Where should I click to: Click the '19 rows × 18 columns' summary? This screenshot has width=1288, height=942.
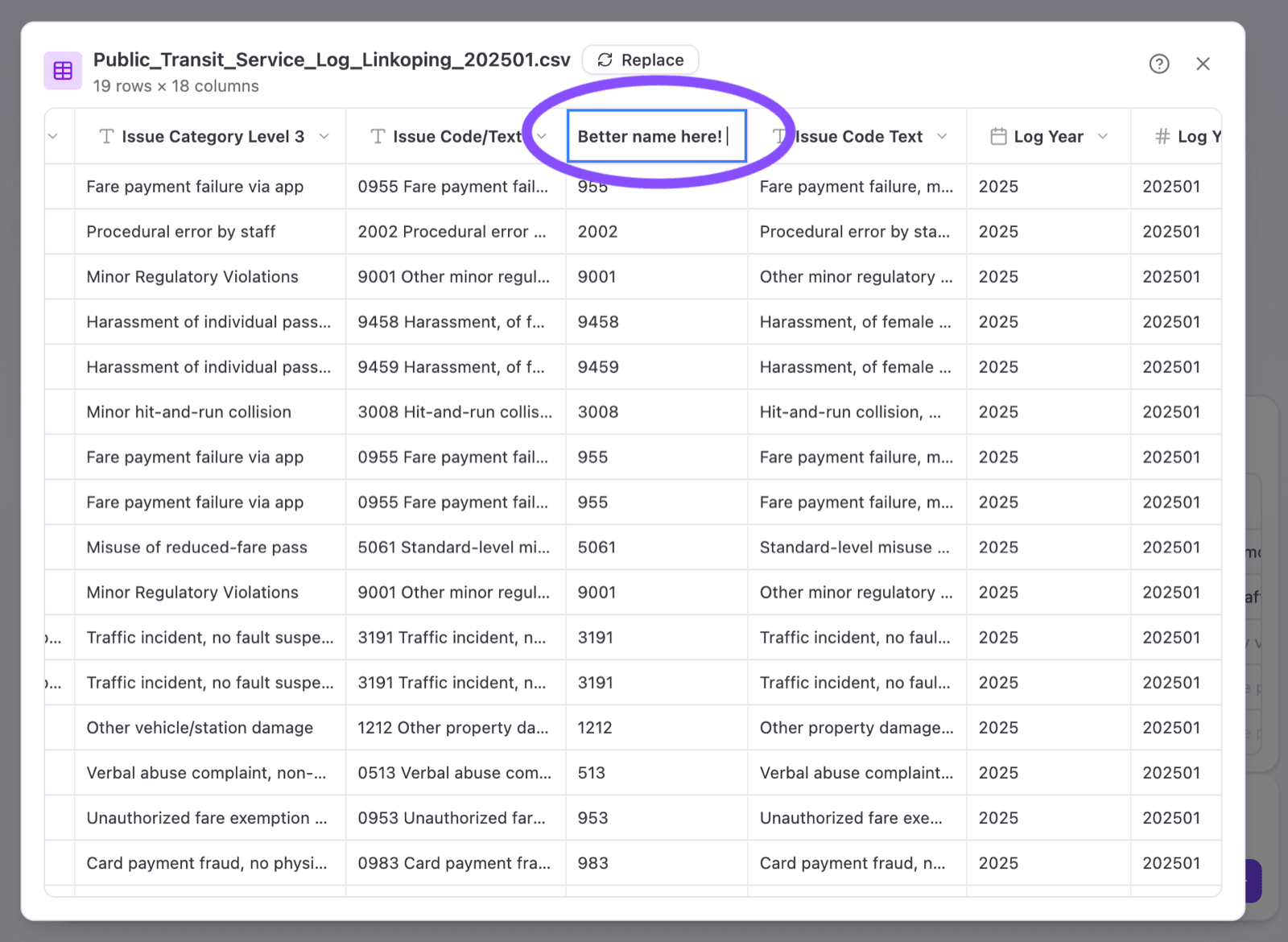coord(175,86)
